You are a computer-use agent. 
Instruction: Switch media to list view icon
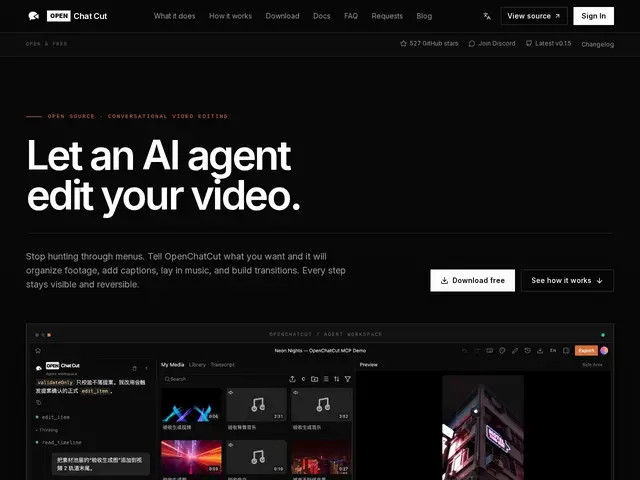pyautogui.click(x=326, y=379)
